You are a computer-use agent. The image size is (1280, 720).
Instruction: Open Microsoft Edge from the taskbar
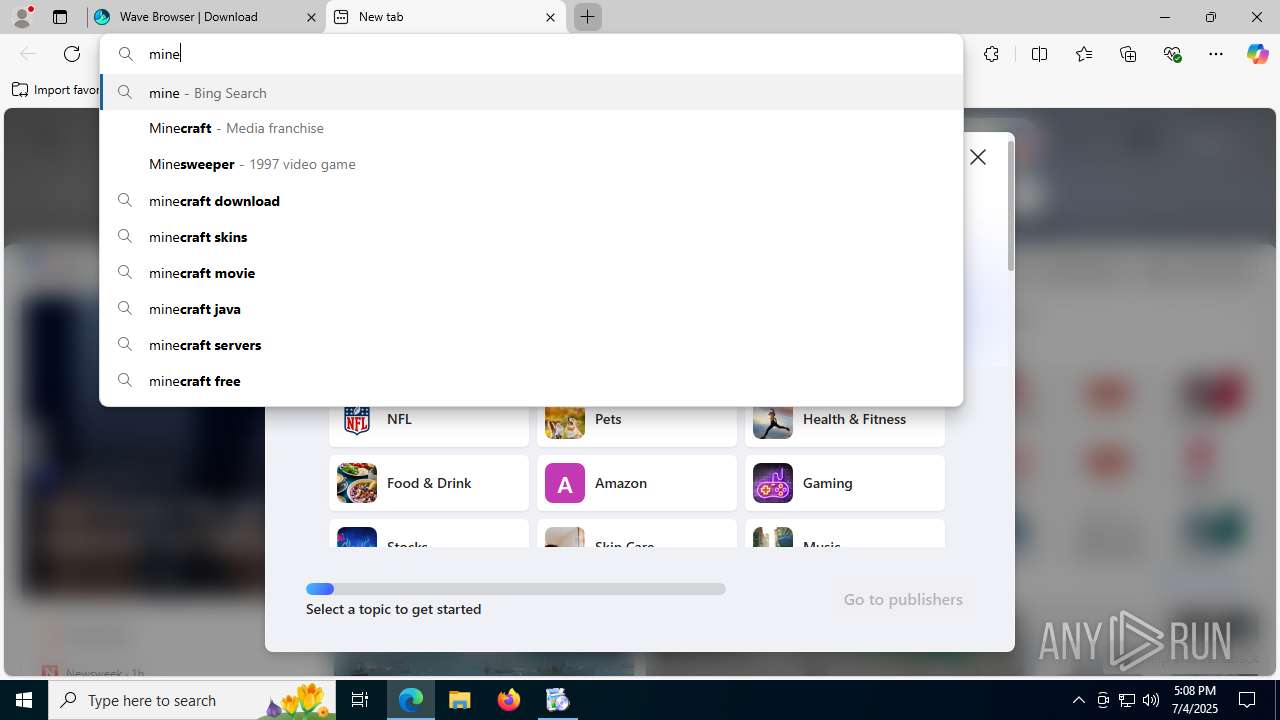pos(411,700)
